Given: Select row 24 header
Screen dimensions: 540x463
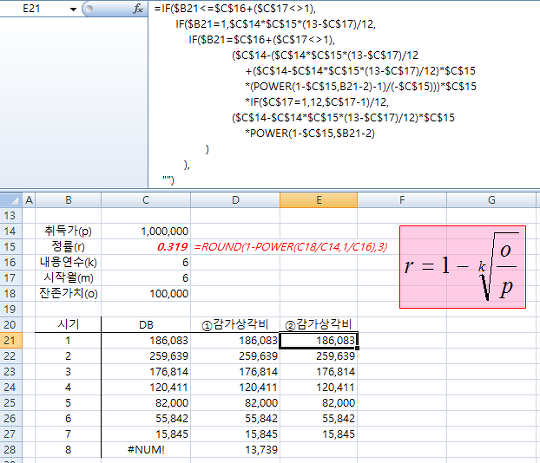Looking at the screenshot, I should [11, 387].
